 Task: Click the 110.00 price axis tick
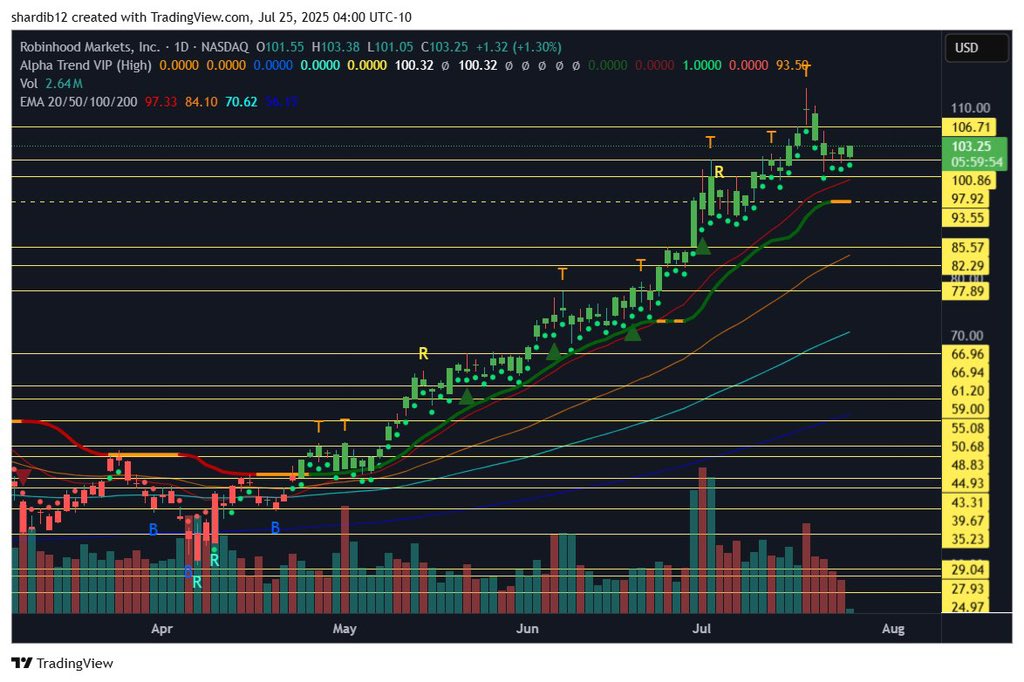coord(970,108)
